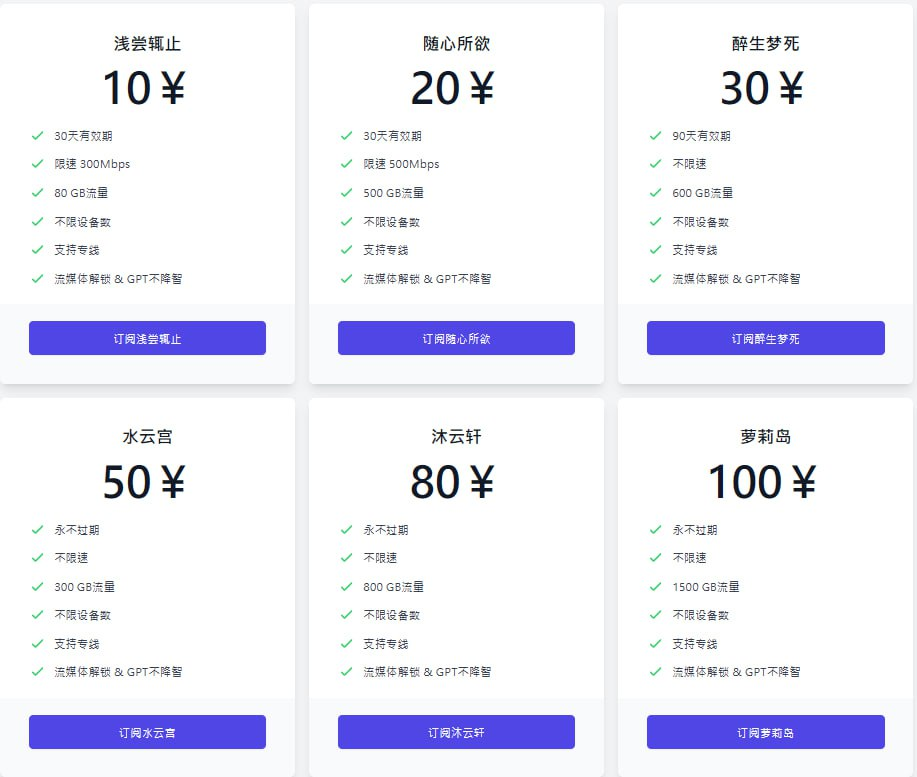This screenshot has height=777, width=917.
Task: Click the 订阅随心所欲 subscribe button
Action: [x=455, y=337]
